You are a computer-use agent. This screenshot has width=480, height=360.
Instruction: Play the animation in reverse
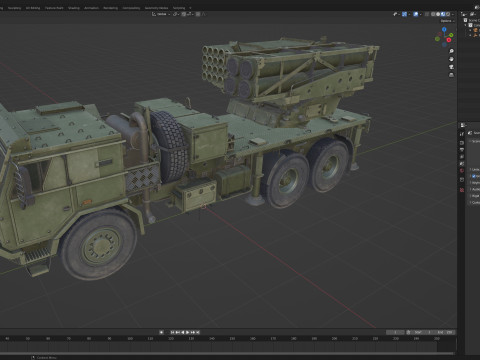click(183, 332)
